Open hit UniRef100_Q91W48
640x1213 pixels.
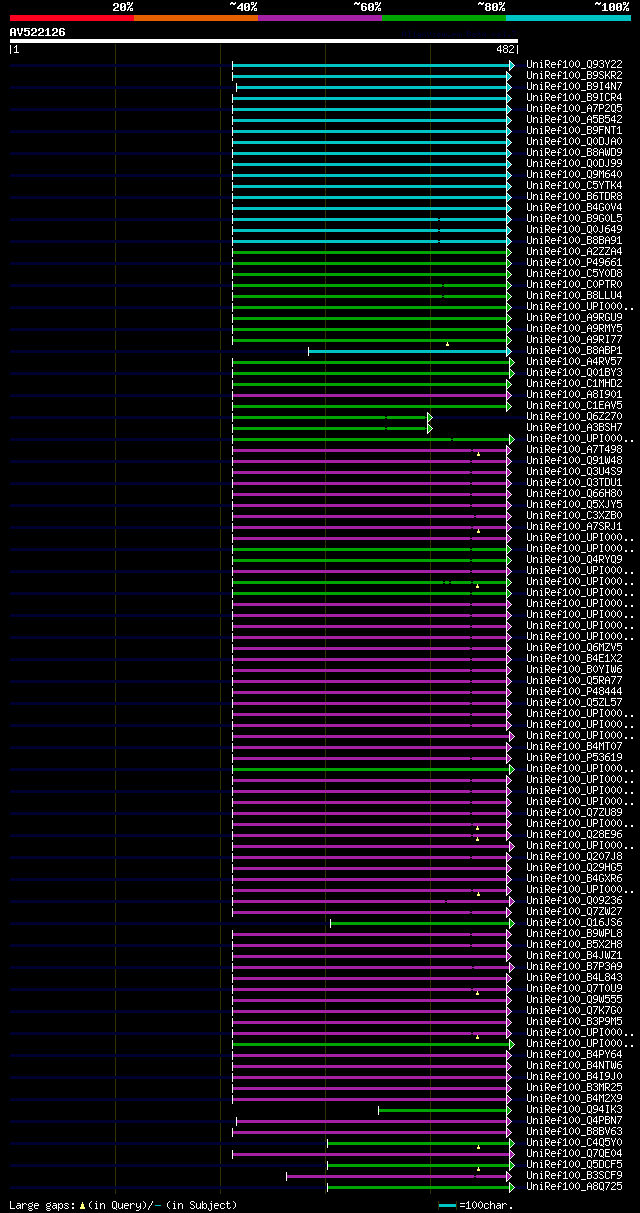click(574, 460)
